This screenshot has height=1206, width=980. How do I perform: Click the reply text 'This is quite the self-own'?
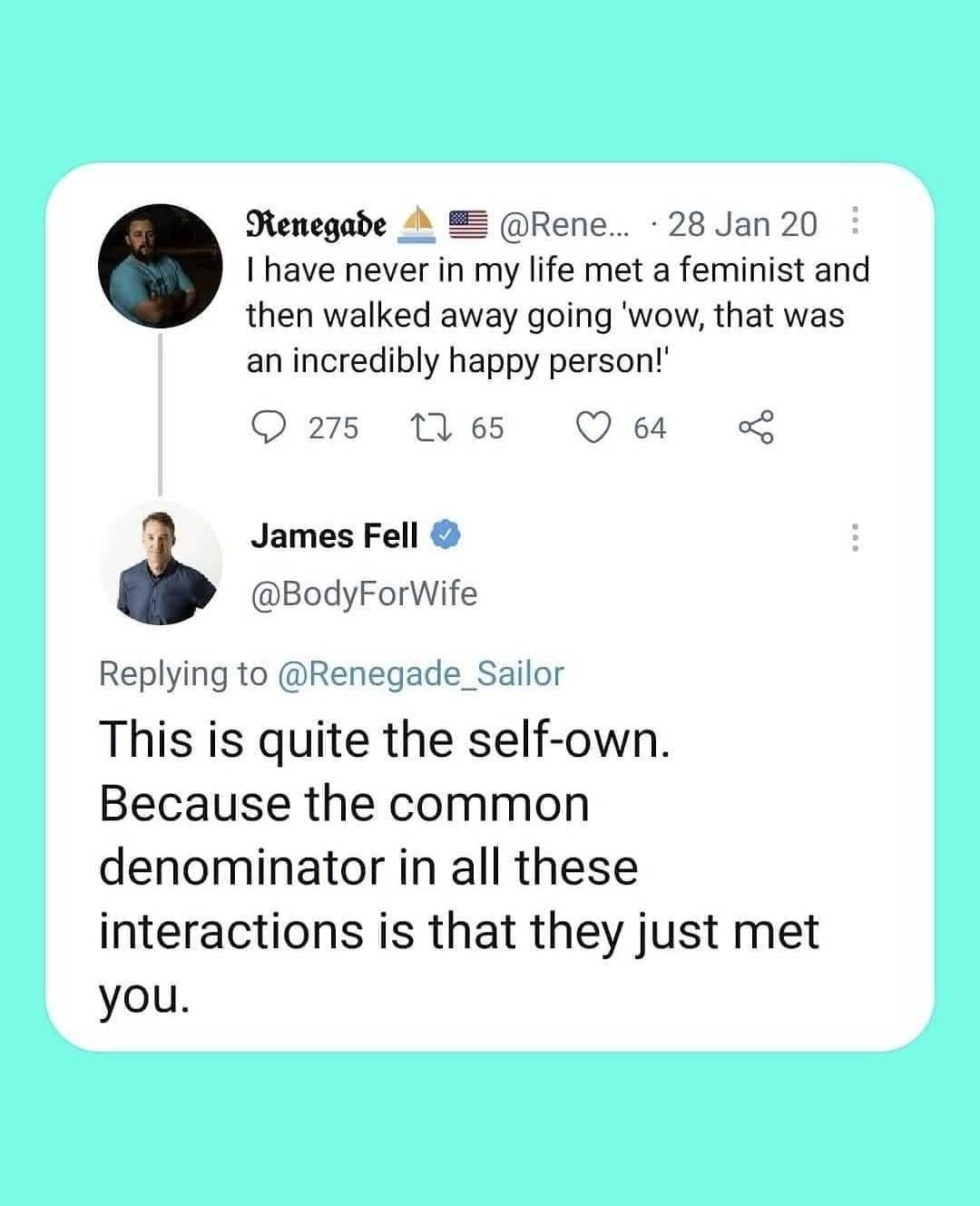[385, 740]
